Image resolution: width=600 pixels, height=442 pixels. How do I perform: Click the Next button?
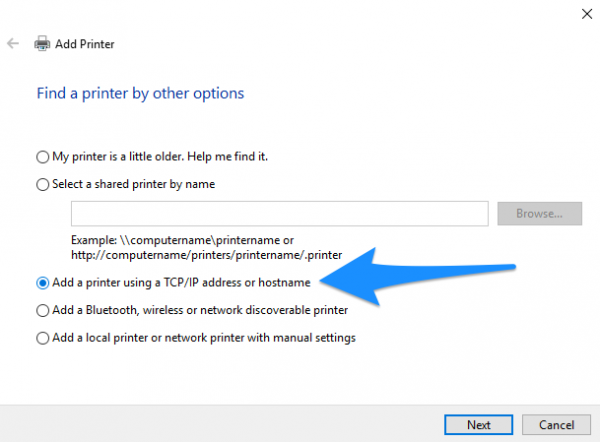coord(478,425)
